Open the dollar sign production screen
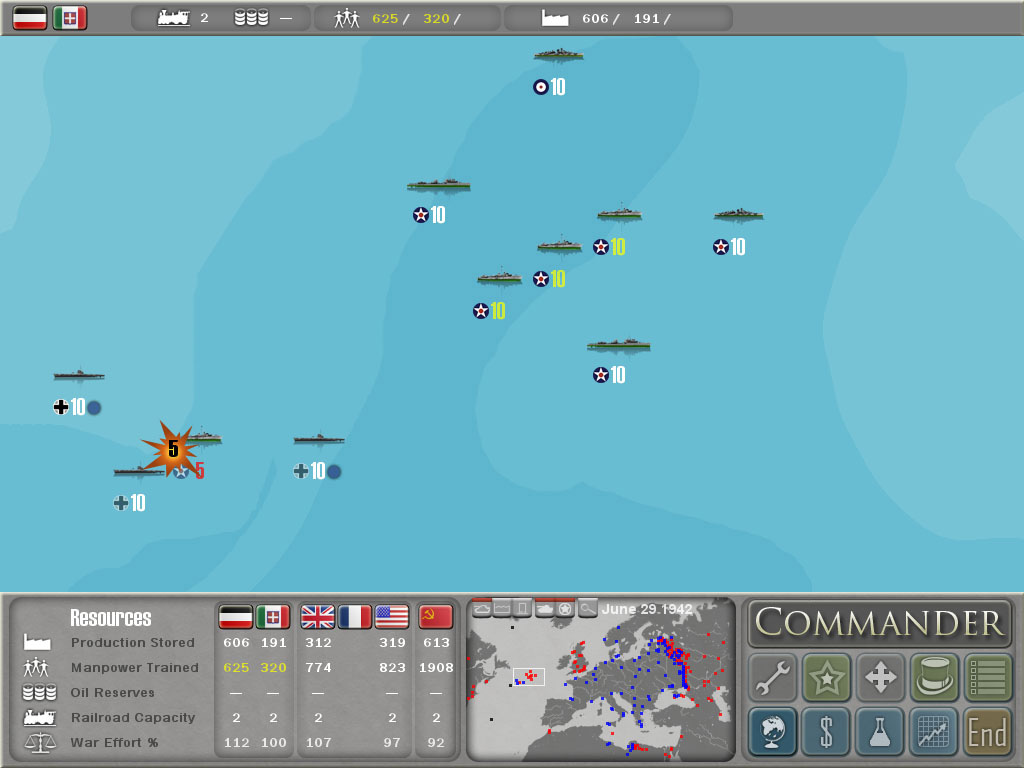This screenshot has height=768, width=1024. point(827,732)
